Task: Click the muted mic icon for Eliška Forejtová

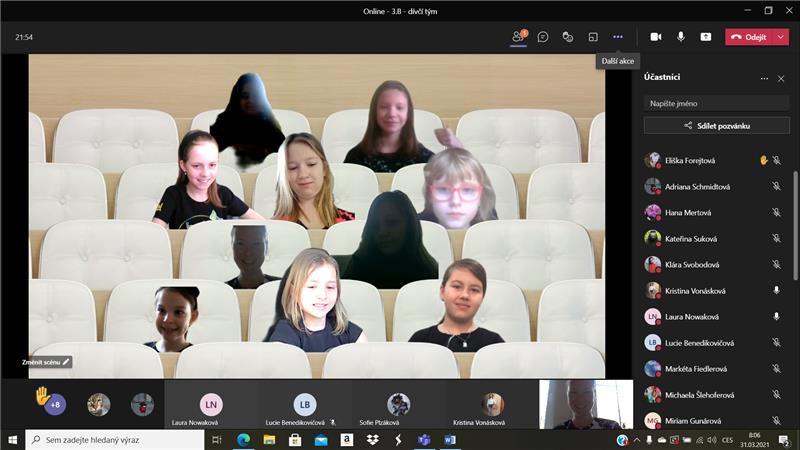Action: [x=777, y=160]
